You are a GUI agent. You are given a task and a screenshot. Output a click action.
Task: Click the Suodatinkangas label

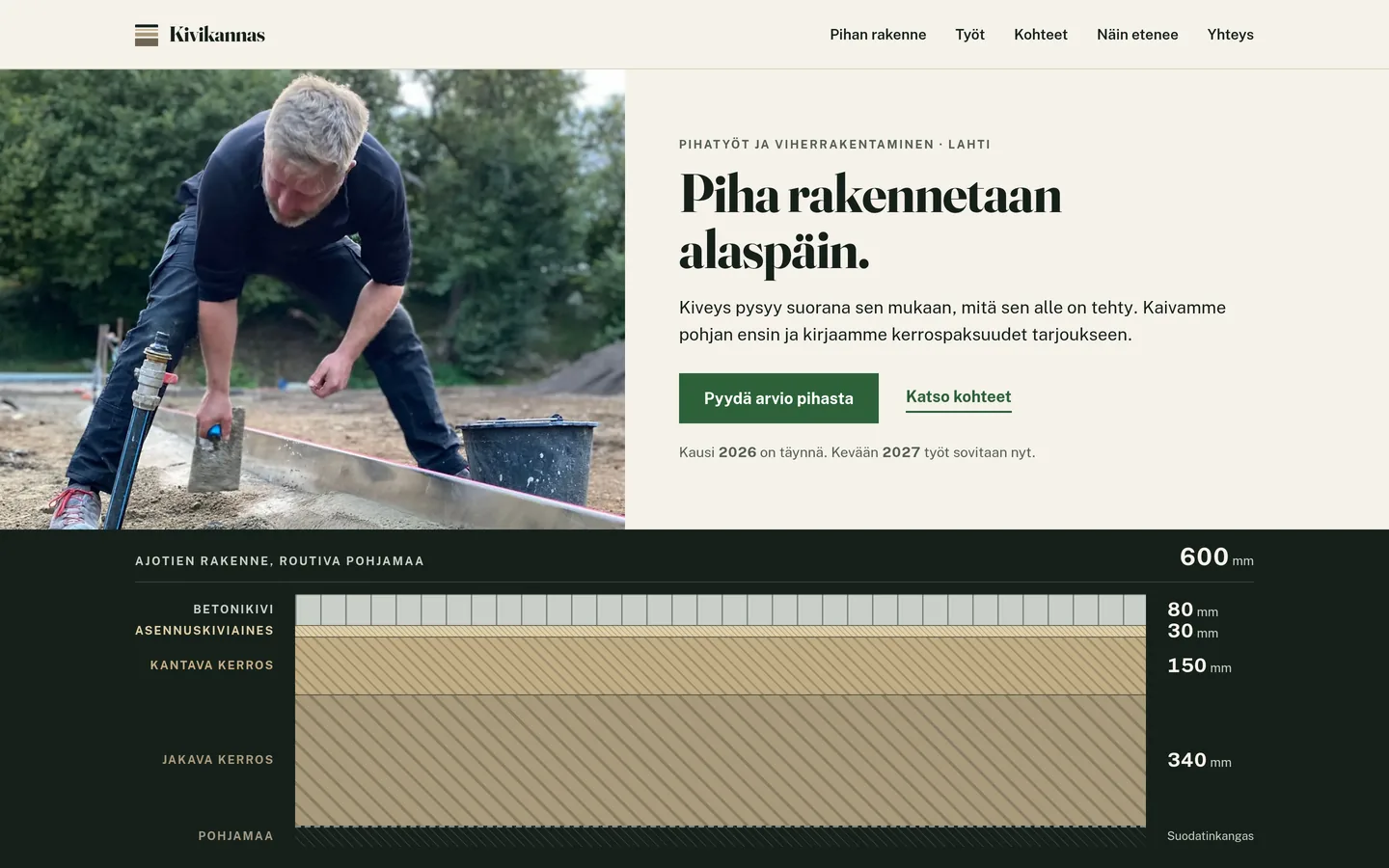(x=1211, y=836)
